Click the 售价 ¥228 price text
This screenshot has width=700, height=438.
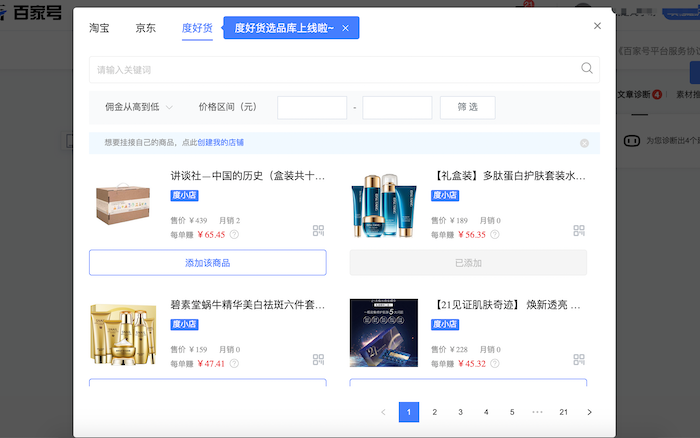tap(449, 350)
